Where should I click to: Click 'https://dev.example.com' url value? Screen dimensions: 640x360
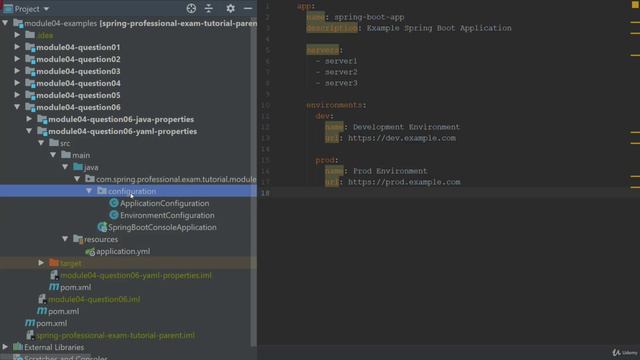(402, 138)
